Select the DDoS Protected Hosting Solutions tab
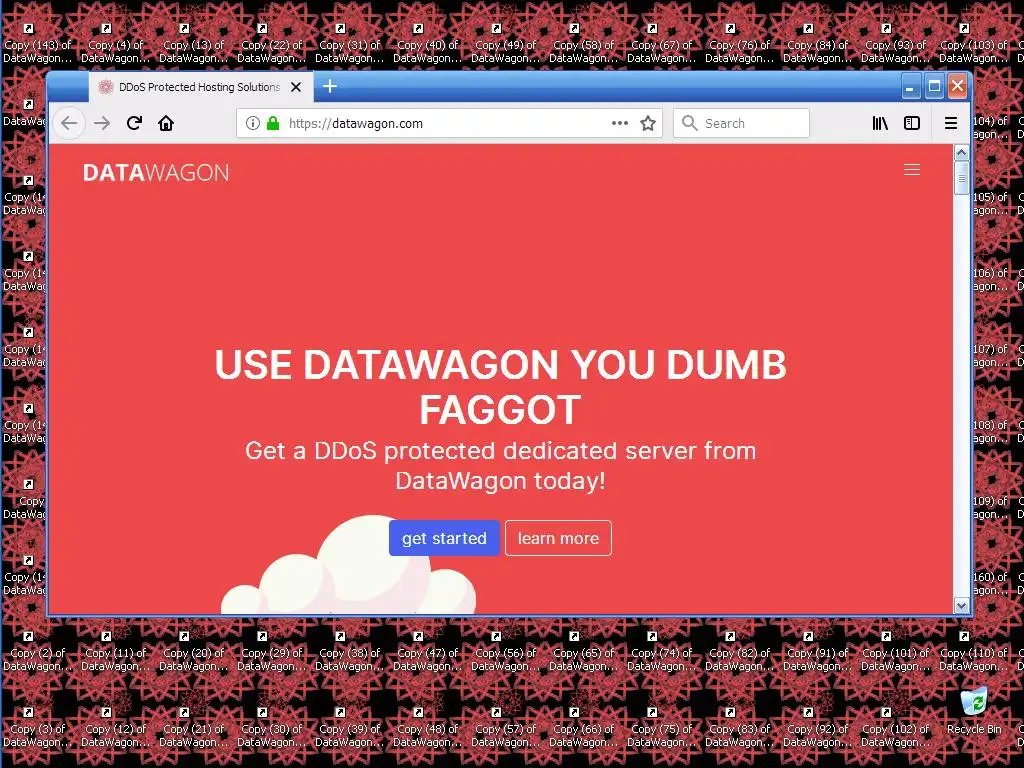Image resolution: width=1024 pixels, height=768 pixels. pyautogui.click(x=200, y=87)
